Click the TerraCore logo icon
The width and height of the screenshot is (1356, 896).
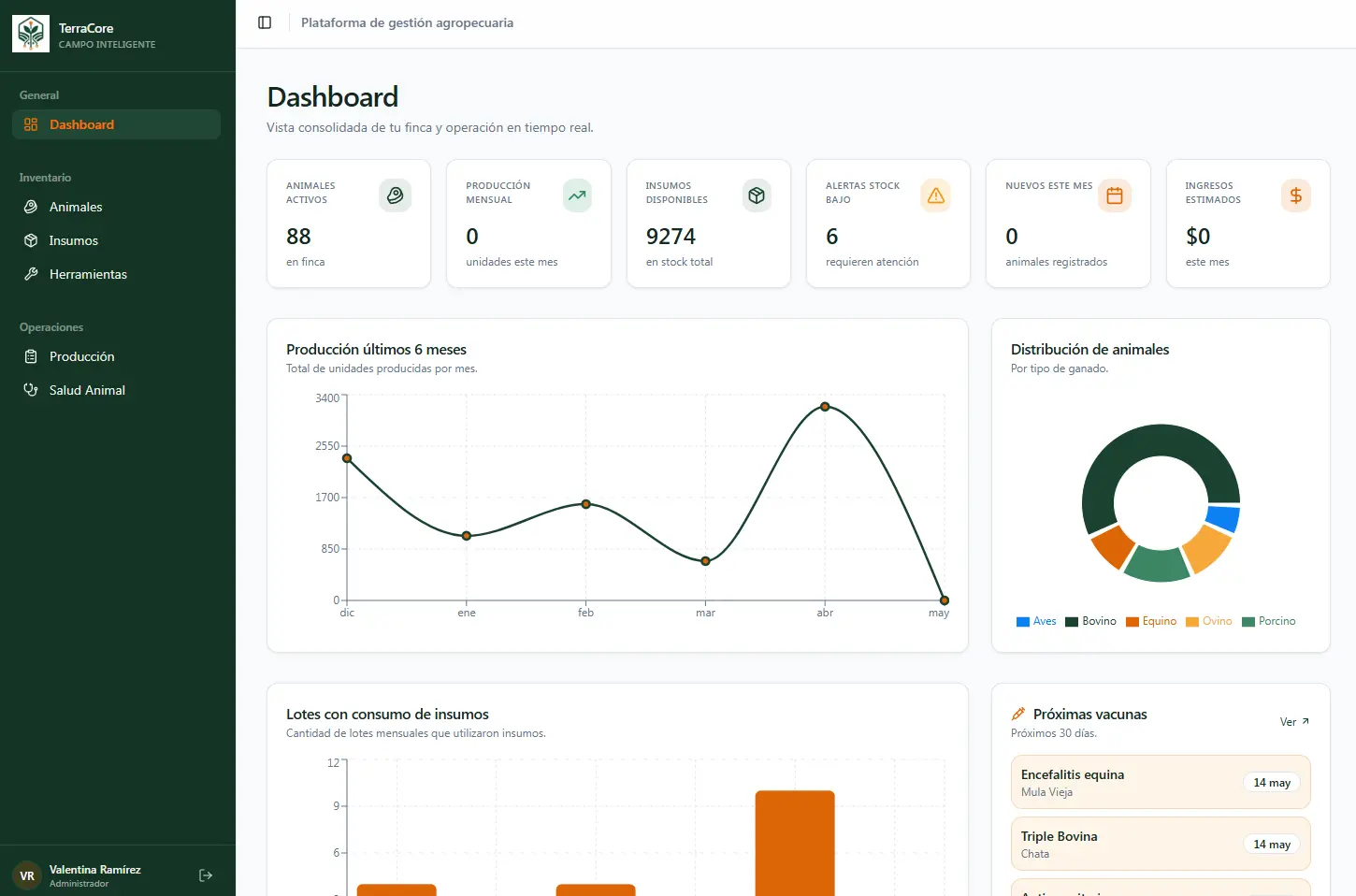click(x=31, y=34)
